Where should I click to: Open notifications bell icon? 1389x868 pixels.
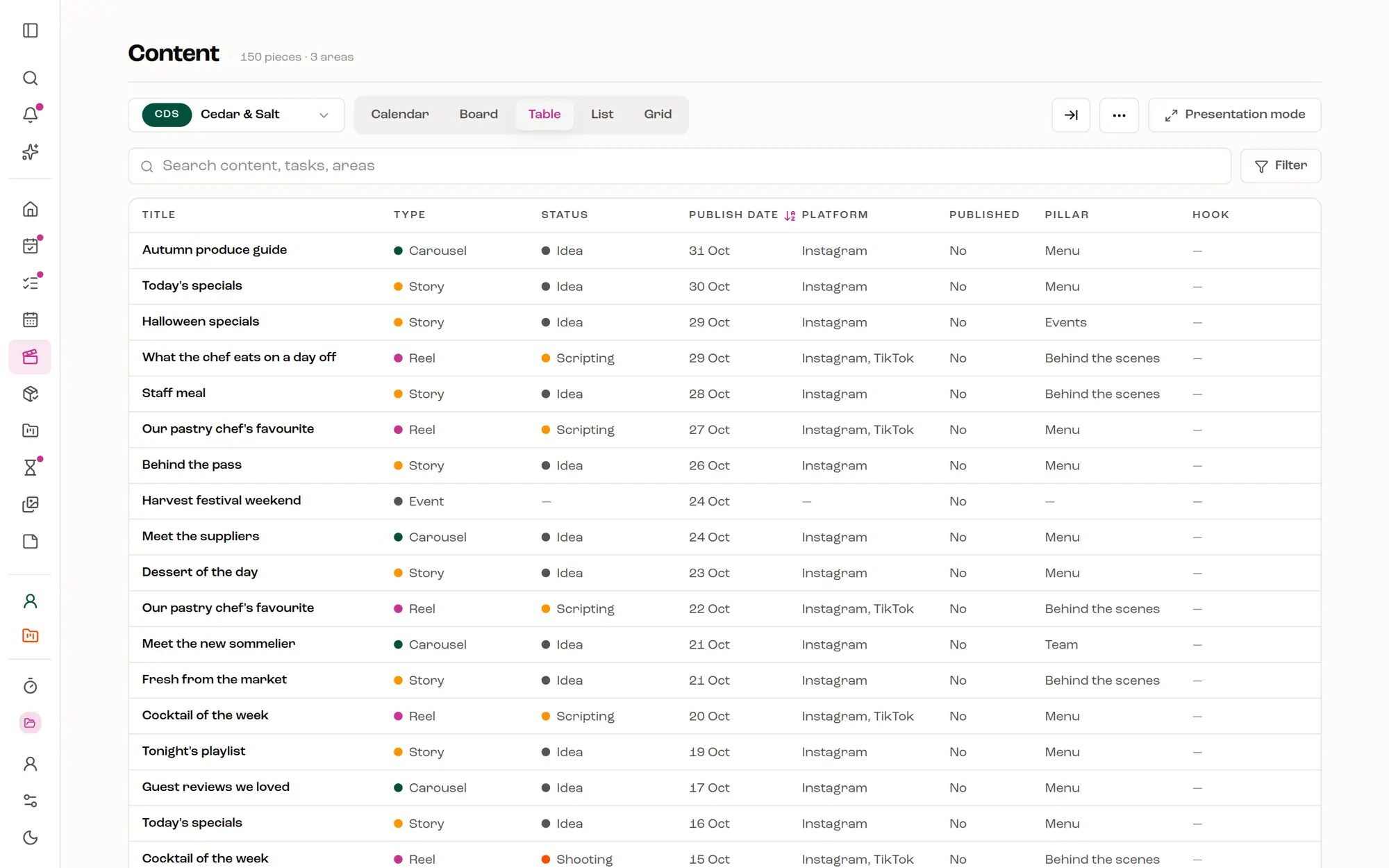click(30, 115)
